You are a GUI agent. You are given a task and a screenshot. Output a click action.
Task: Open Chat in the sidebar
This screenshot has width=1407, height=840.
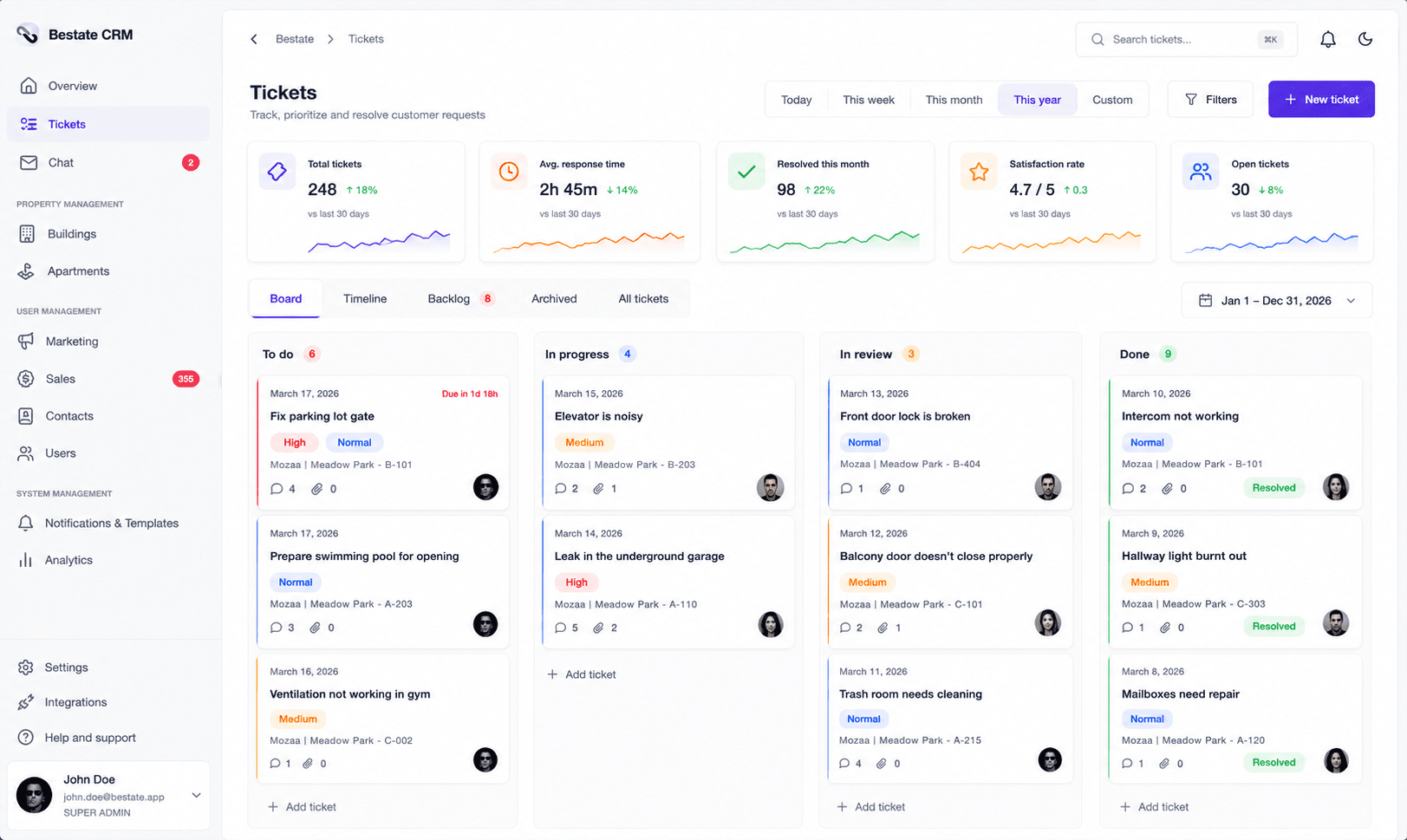point(108,162)
